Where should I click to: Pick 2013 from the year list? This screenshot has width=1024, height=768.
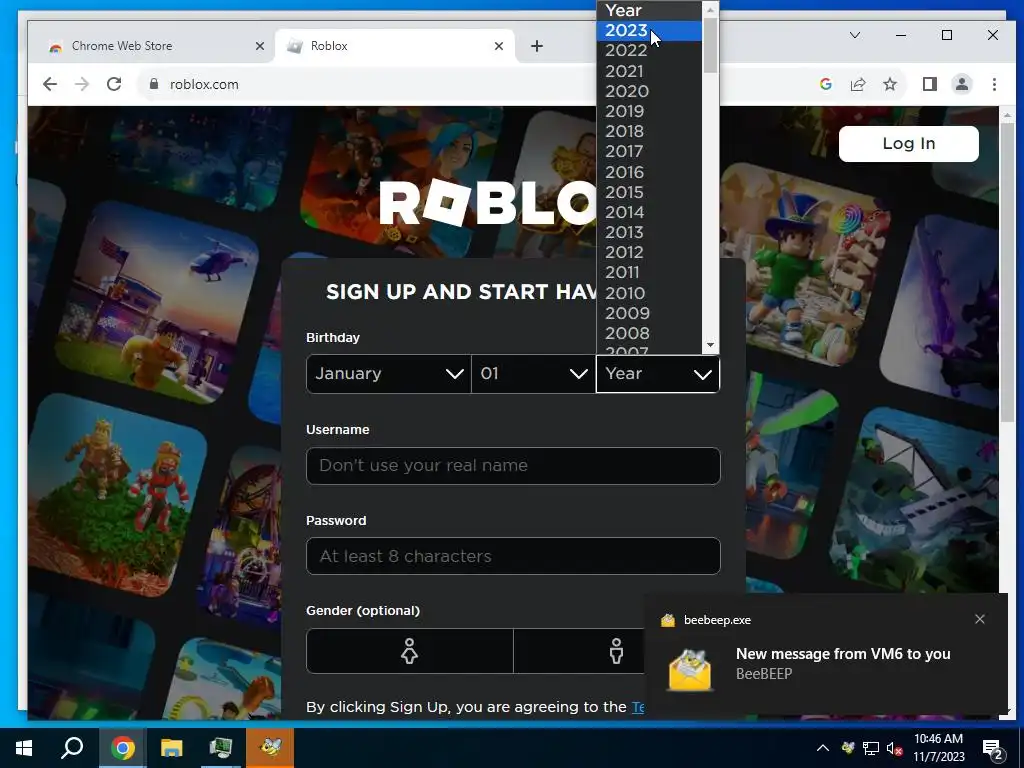649,232
